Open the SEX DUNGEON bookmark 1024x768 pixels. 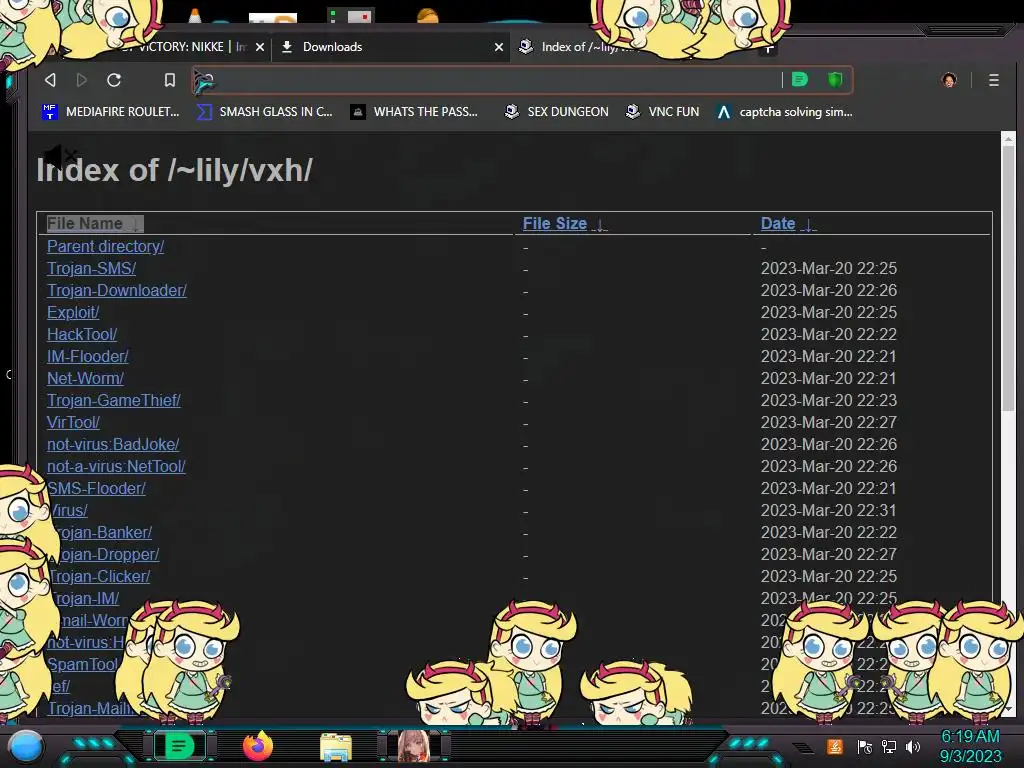pyautogui.click(x=556, y=112)
